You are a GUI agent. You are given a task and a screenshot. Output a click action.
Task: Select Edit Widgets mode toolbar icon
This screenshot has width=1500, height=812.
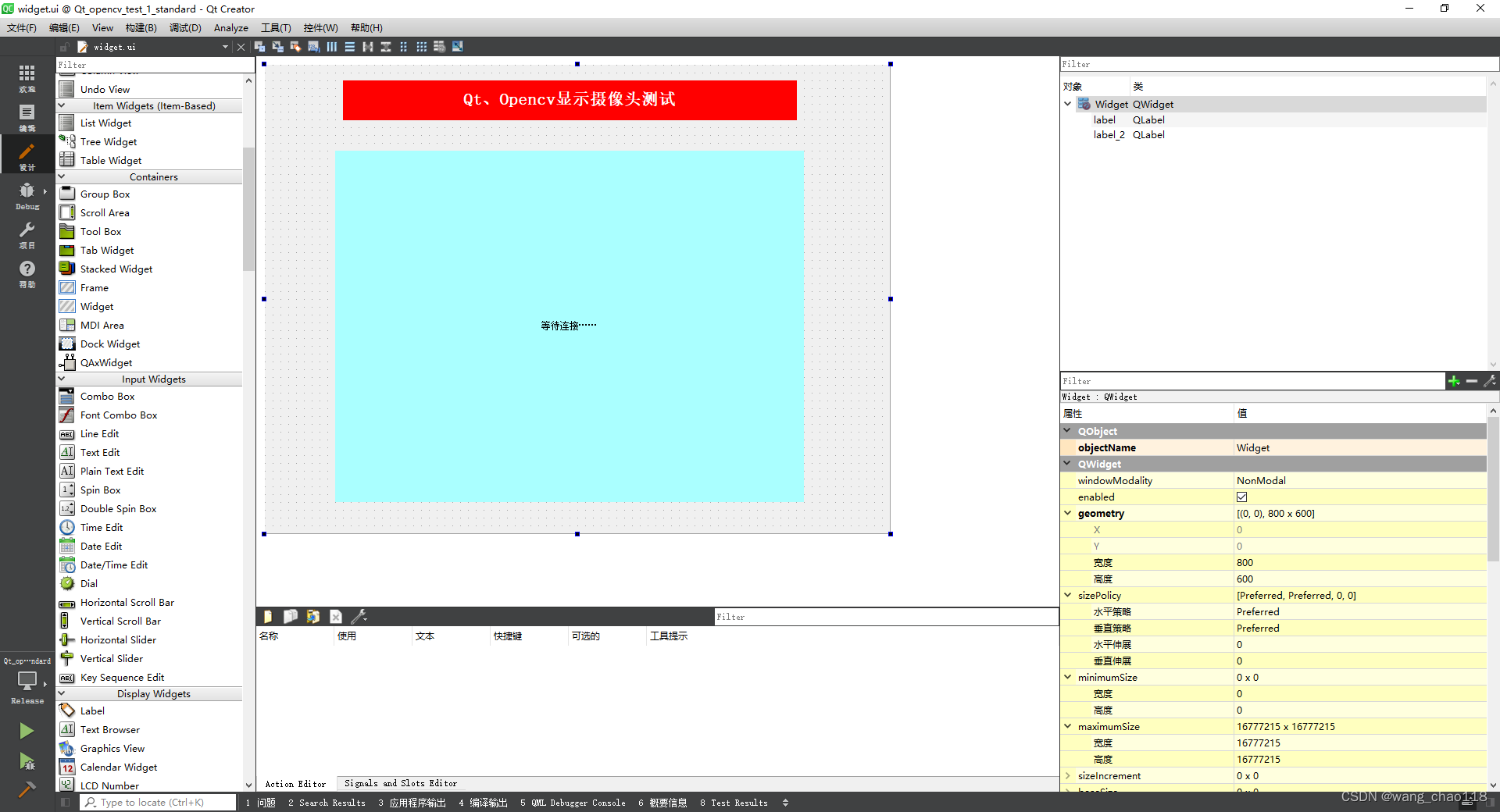pyautogui.click(x=259, y=47)
